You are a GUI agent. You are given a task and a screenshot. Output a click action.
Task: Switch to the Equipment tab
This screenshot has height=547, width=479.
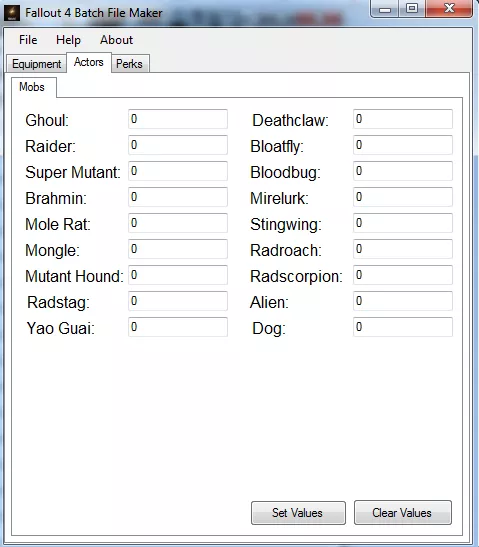coord(36,64)
